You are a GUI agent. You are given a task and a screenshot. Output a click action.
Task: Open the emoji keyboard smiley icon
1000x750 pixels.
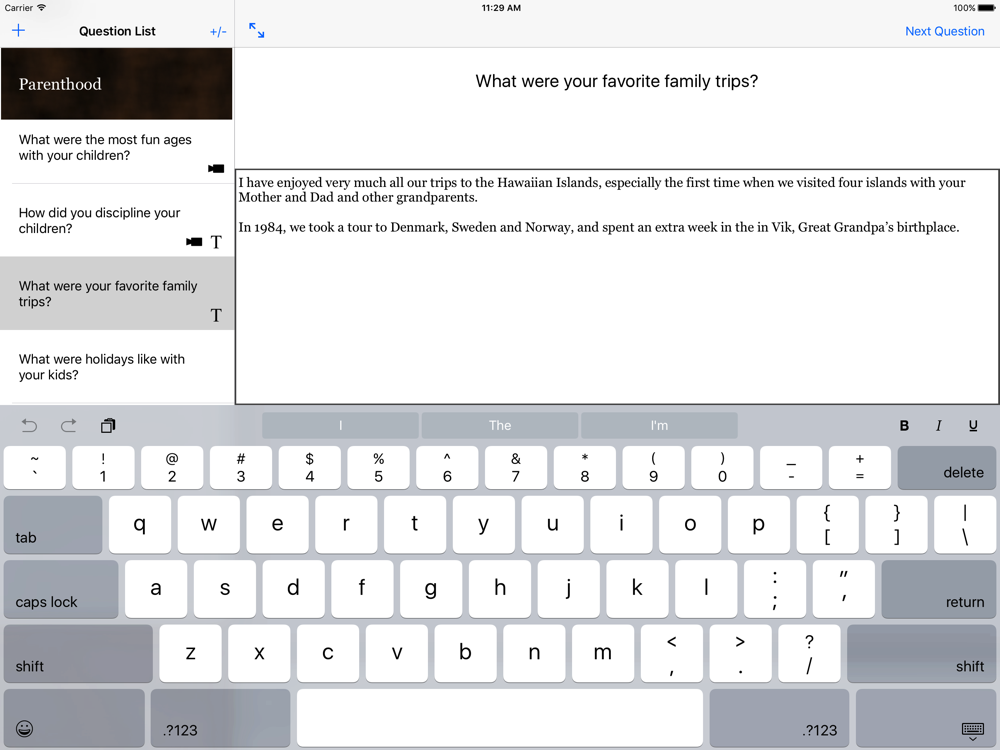pyautogui.click(x=24, y=728)
